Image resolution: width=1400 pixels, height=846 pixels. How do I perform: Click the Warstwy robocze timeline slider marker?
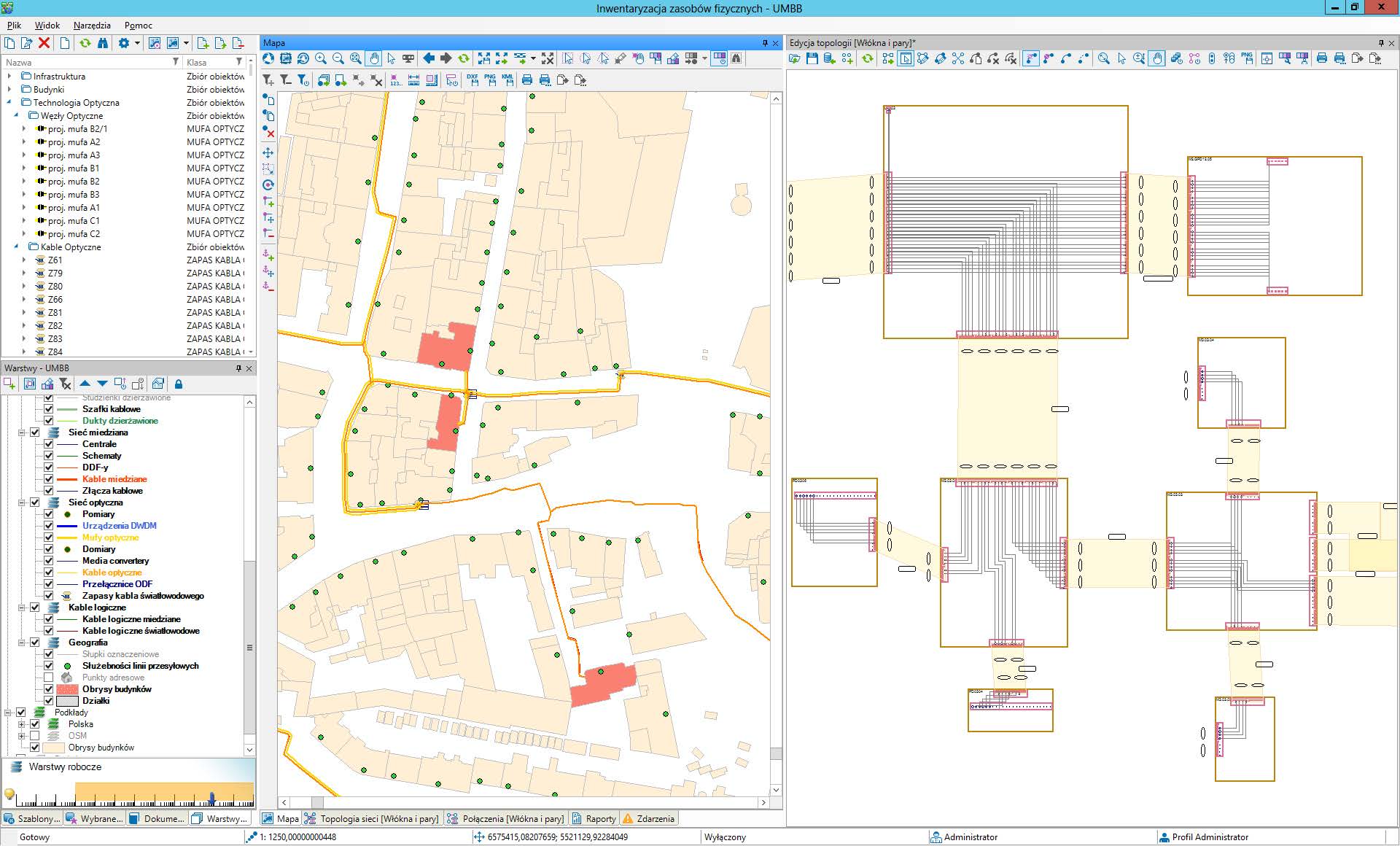(211, 798)
